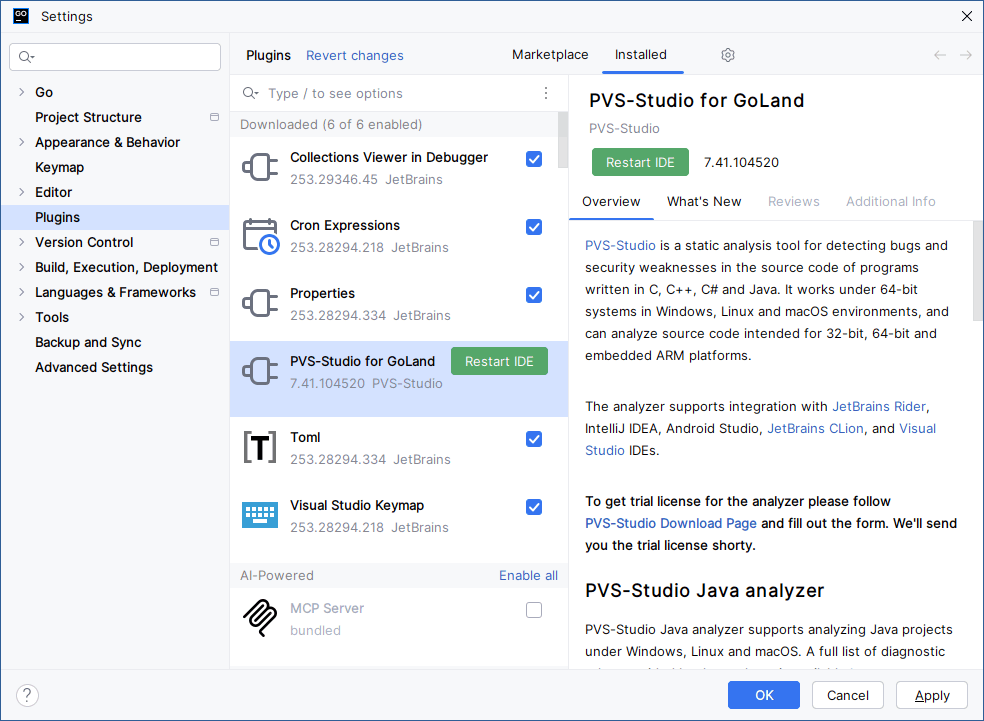
Task: Click the MCP Server plugin icon
Action: pyautogui.click(x=260, y=619)
